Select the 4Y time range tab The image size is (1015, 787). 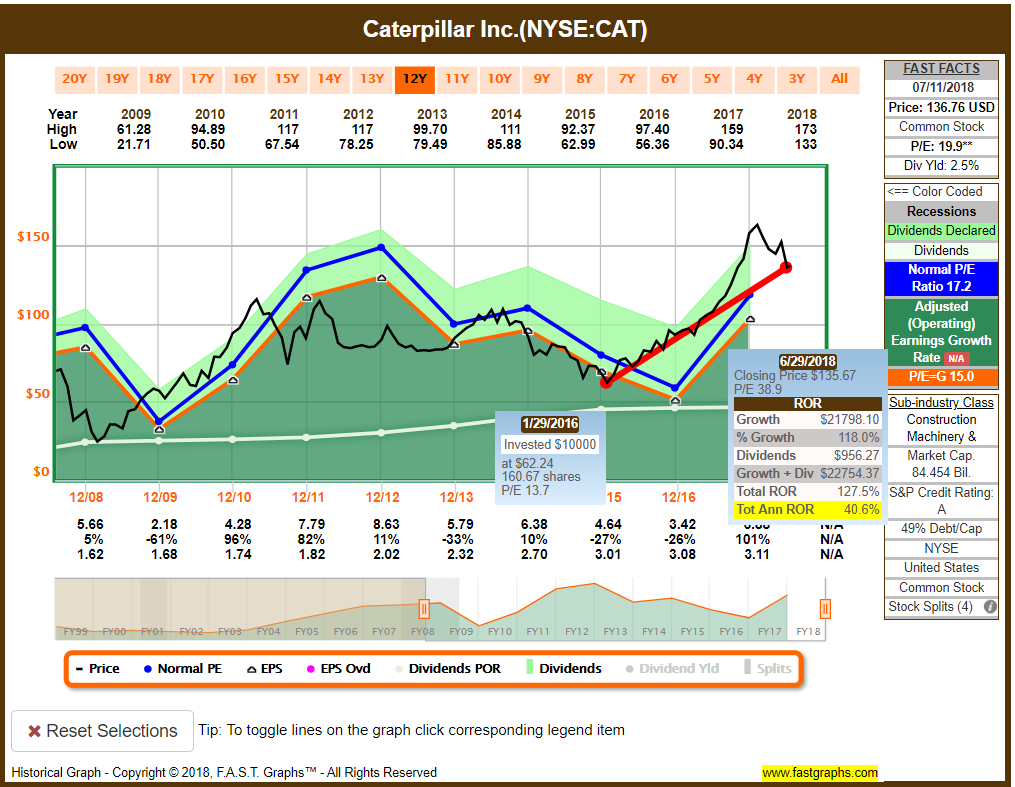pyautogui.click(x=754, y=79)
